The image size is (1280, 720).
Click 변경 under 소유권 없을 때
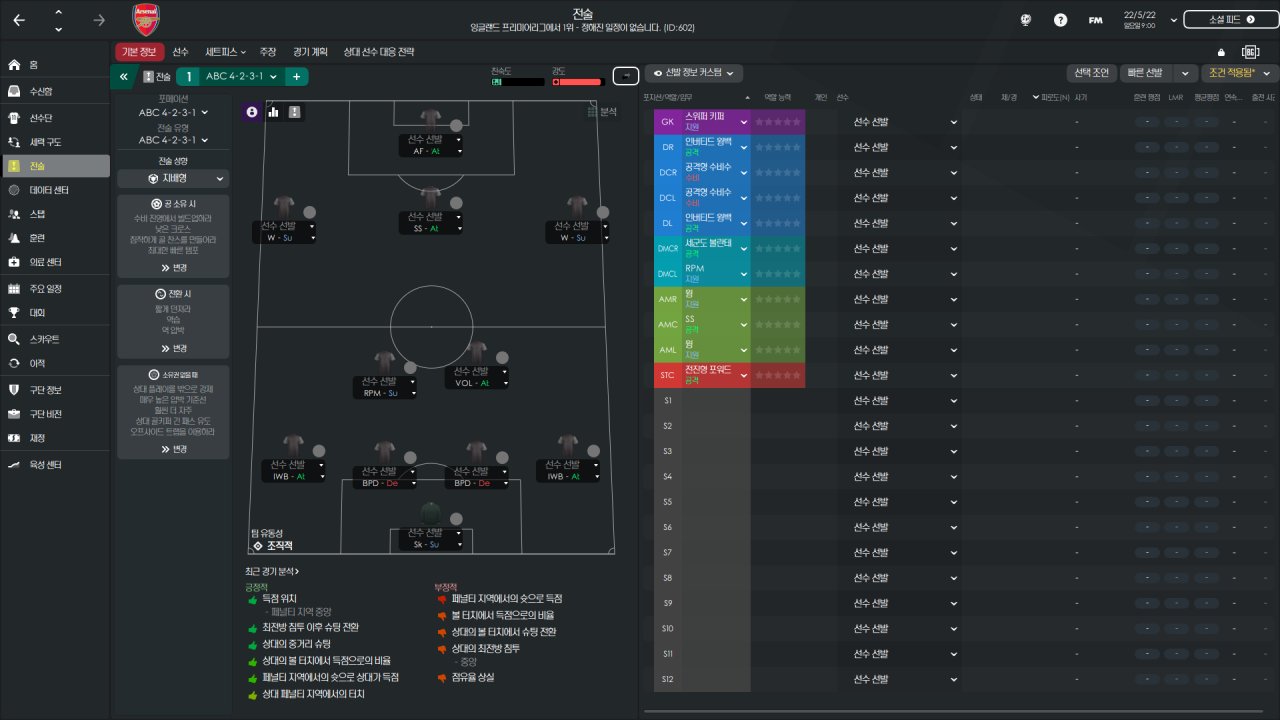173,450
